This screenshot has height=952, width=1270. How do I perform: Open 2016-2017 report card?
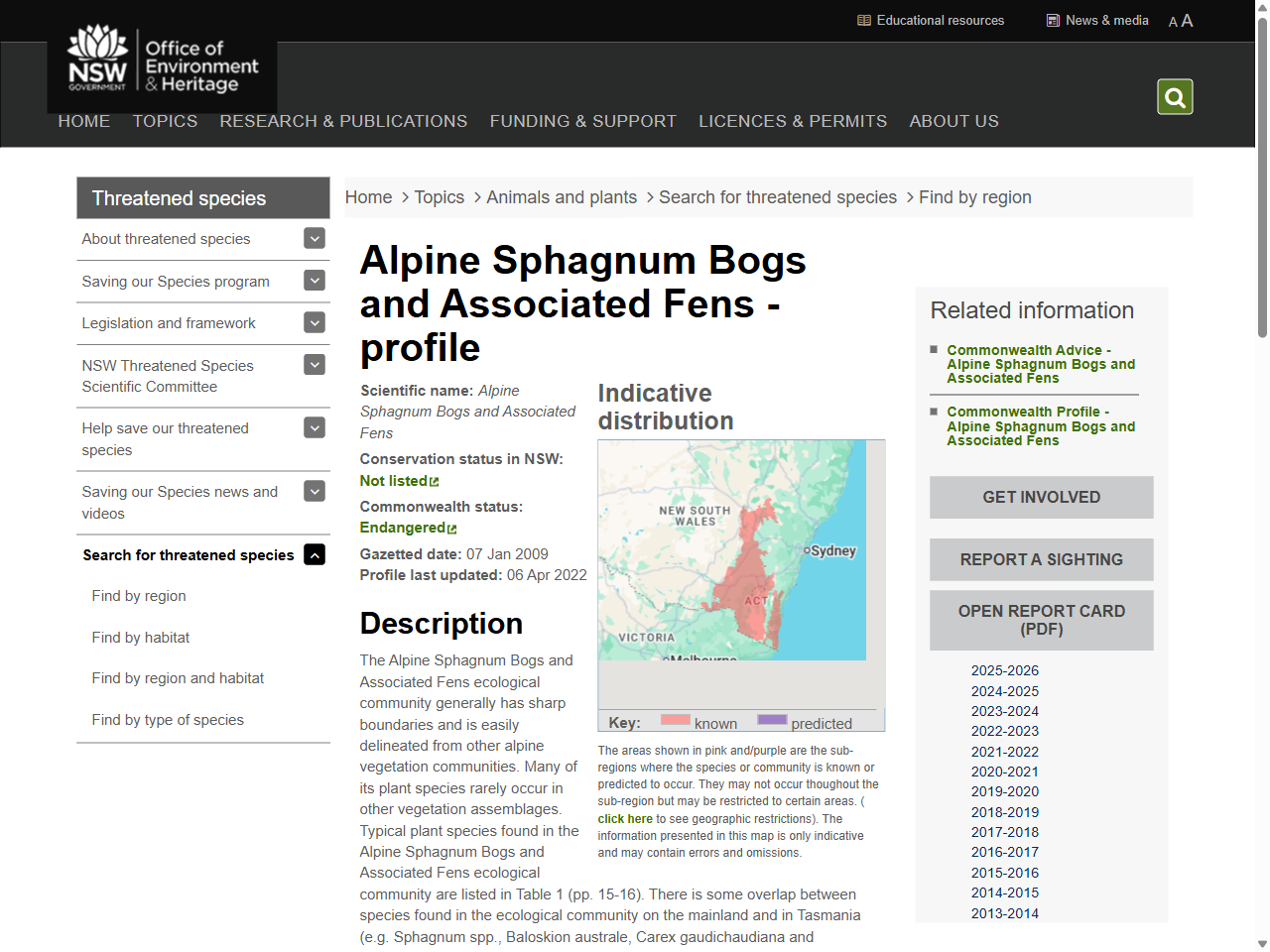[1005, 852]
